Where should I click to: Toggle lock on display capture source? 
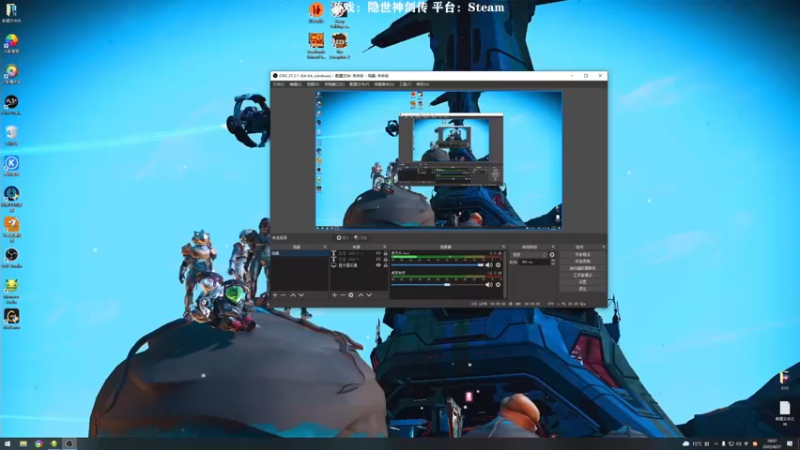pyautogui.click(x=386, y=265)
